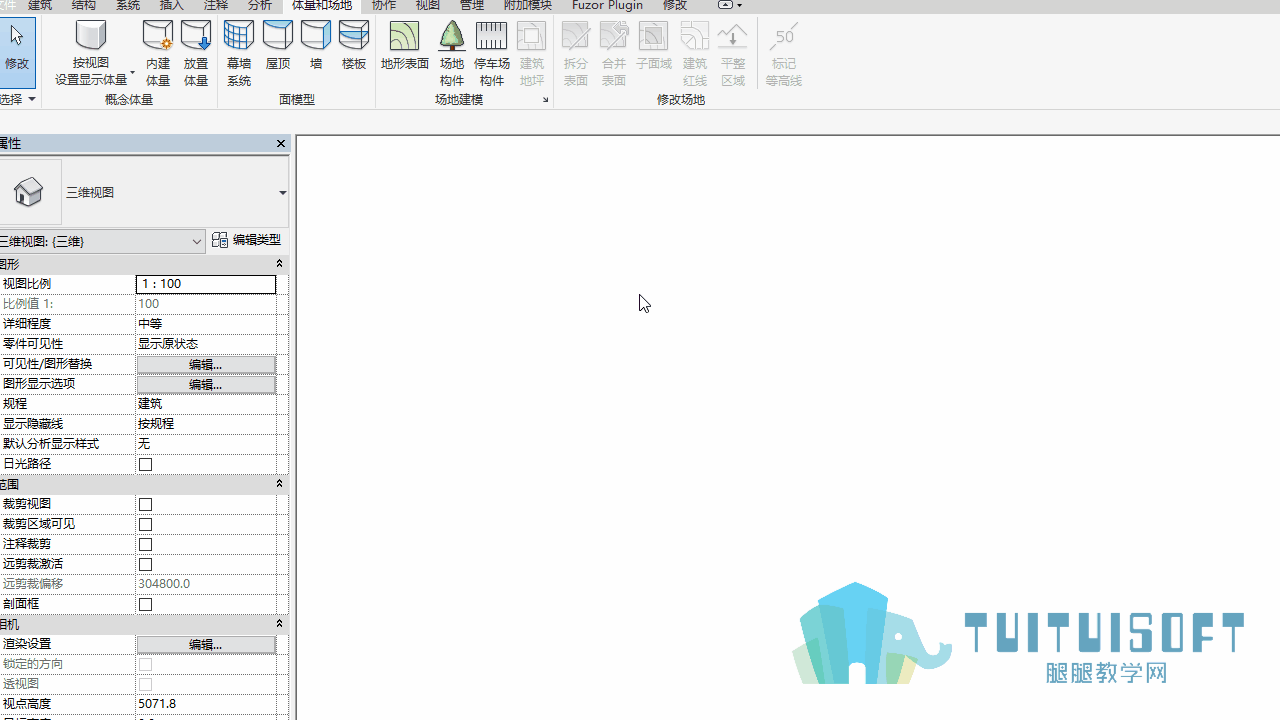Expand the 按视图设置显示体量 dropdown arrow
The height and width of the screenshot is (720, 1280).
(132, 73)
